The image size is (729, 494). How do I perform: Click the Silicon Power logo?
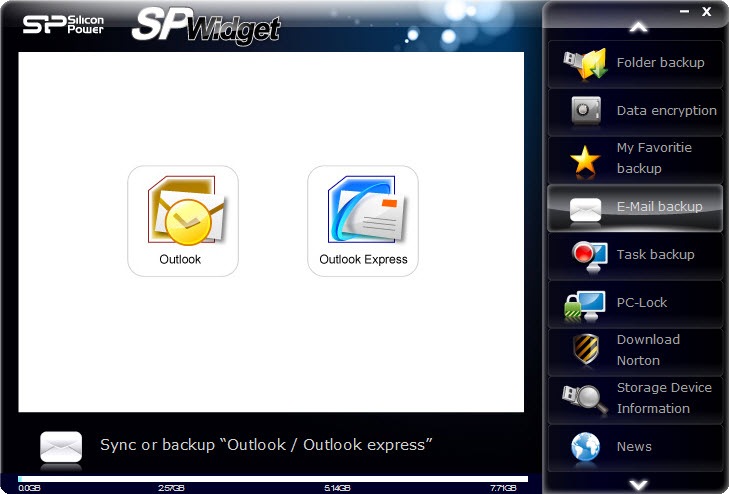[63, 24]
